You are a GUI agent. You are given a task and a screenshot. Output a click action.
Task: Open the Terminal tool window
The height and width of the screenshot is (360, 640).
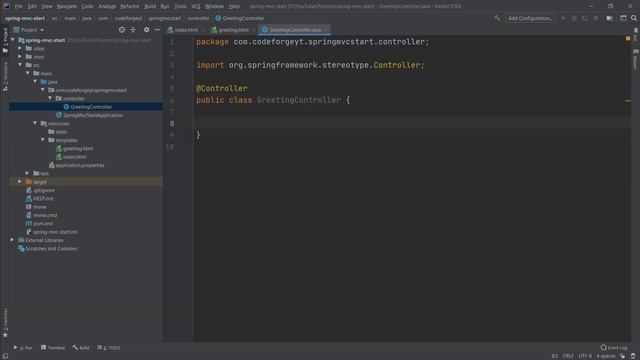[53, 348]
